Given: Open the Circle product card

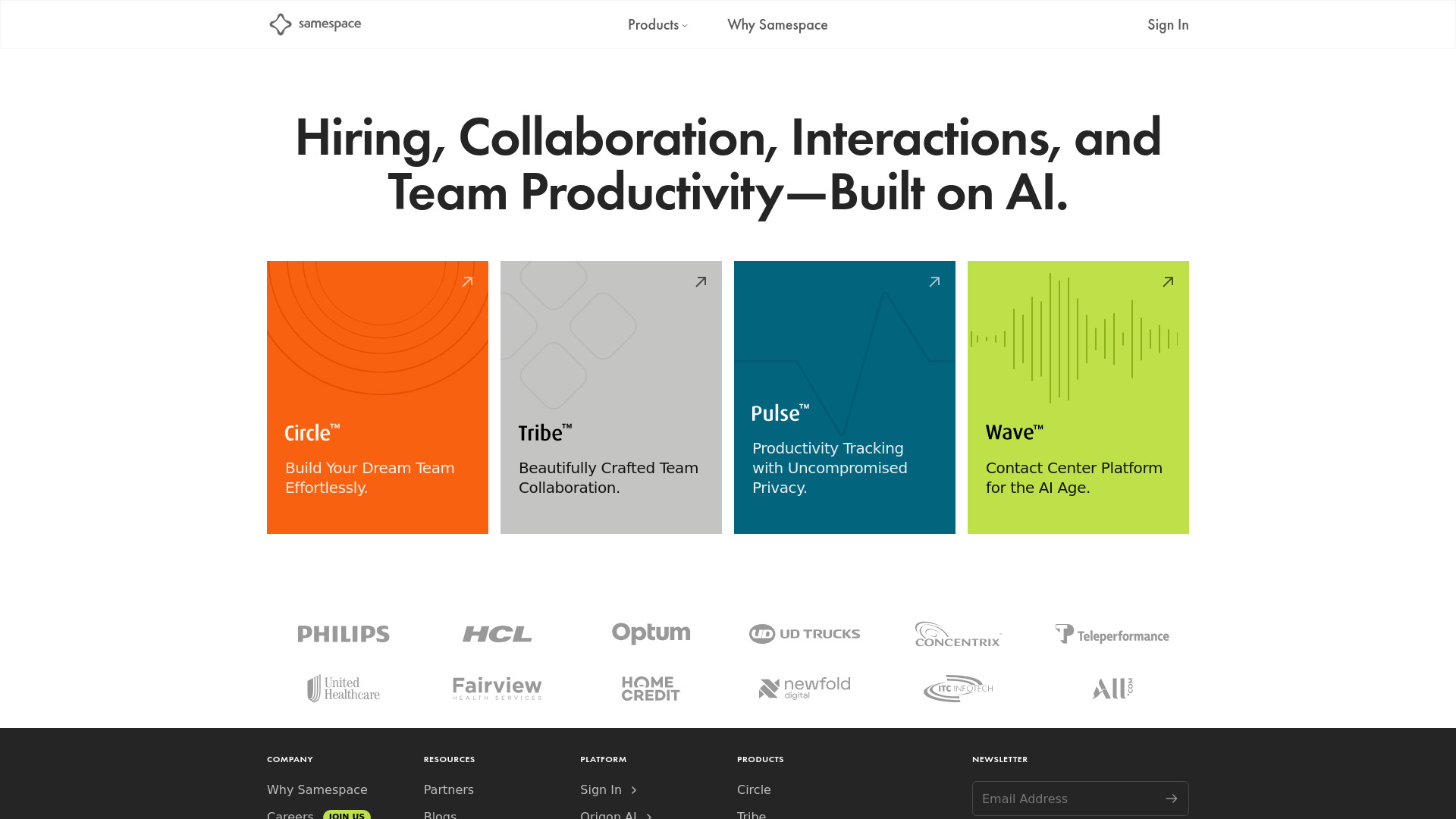Looking at the screenshot, I should coord(377,397).
